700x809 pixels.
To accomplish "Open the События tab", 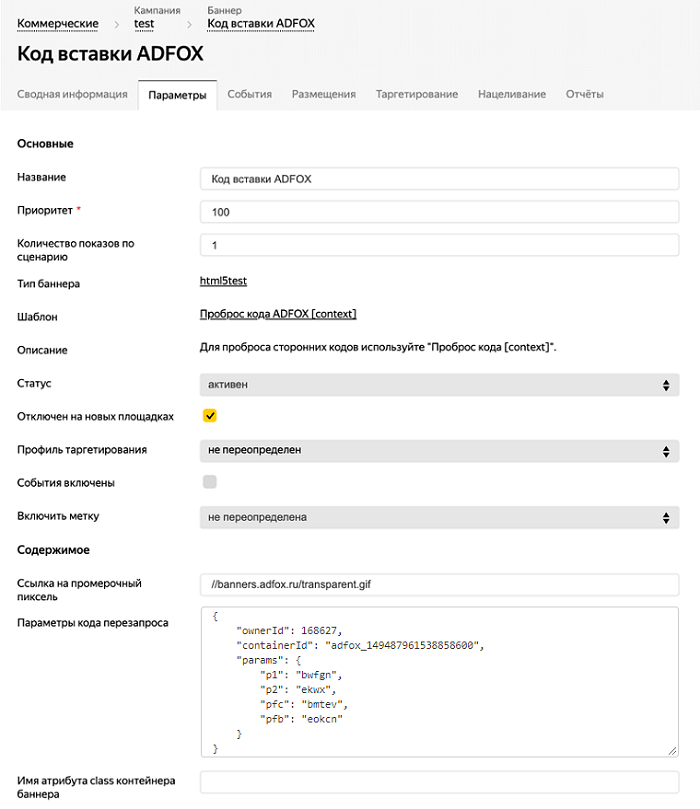I will [x=249, y=94].
